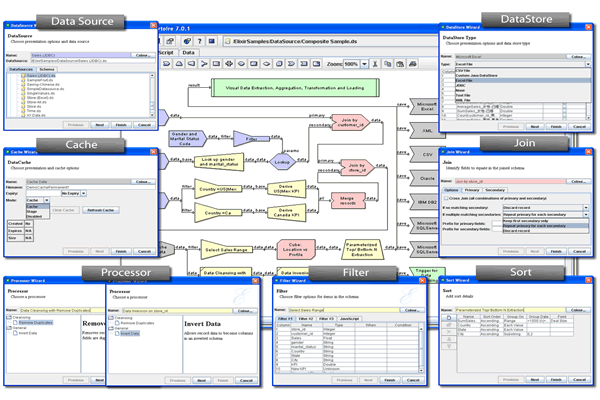The image size is (600, 400).
Task: Click the DataSource list vertical scrollbar
Action: pos(152,95)
